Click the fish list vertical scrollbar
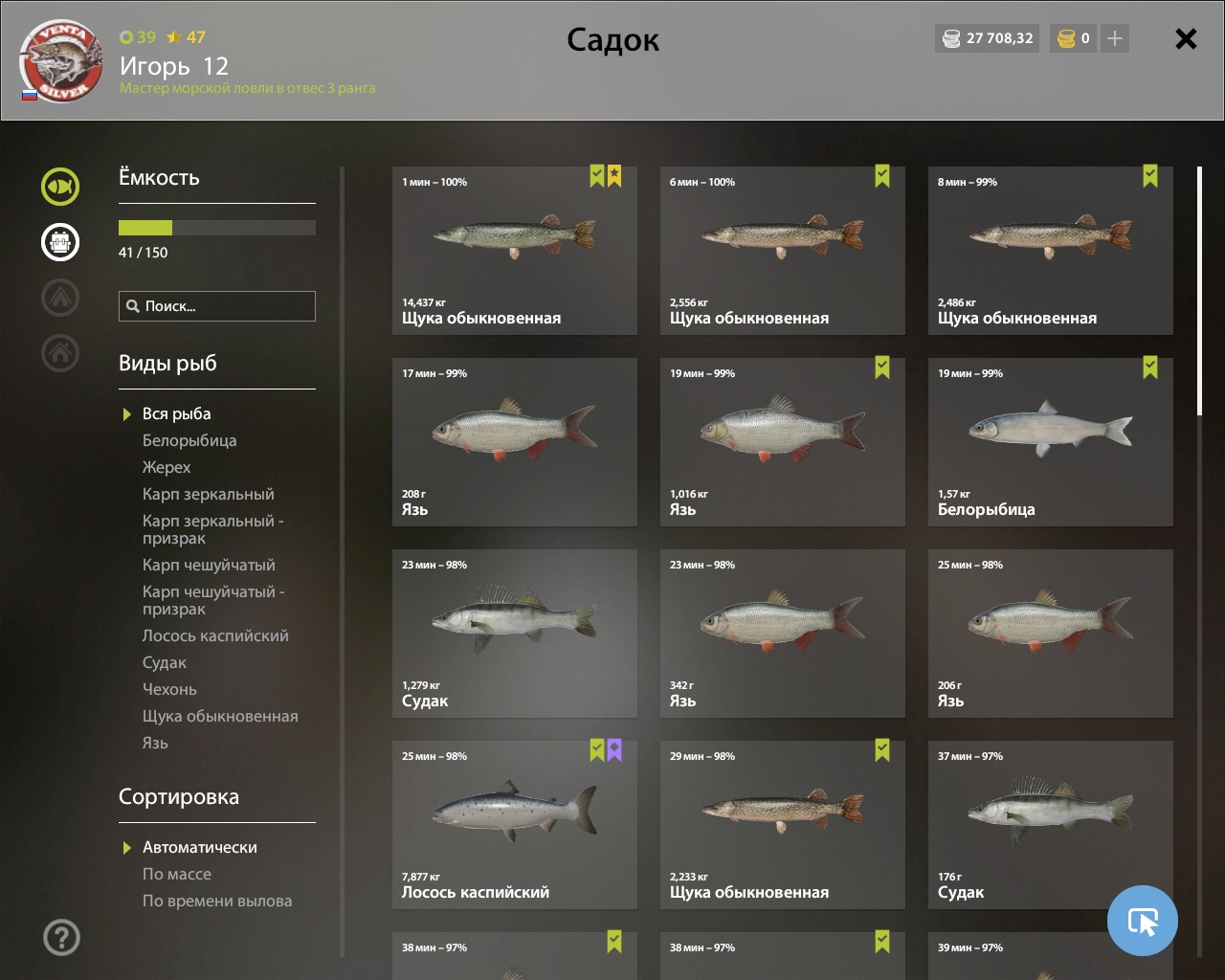The height and width of the screenshot is (980, 1225). (1199, 291)
